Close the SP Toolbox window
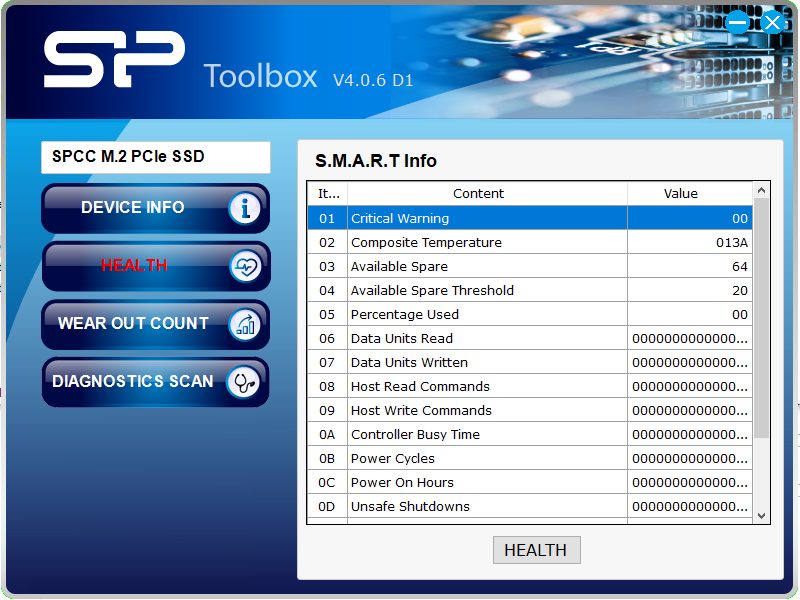The image size is (800, 600). (x=772, y=22)
